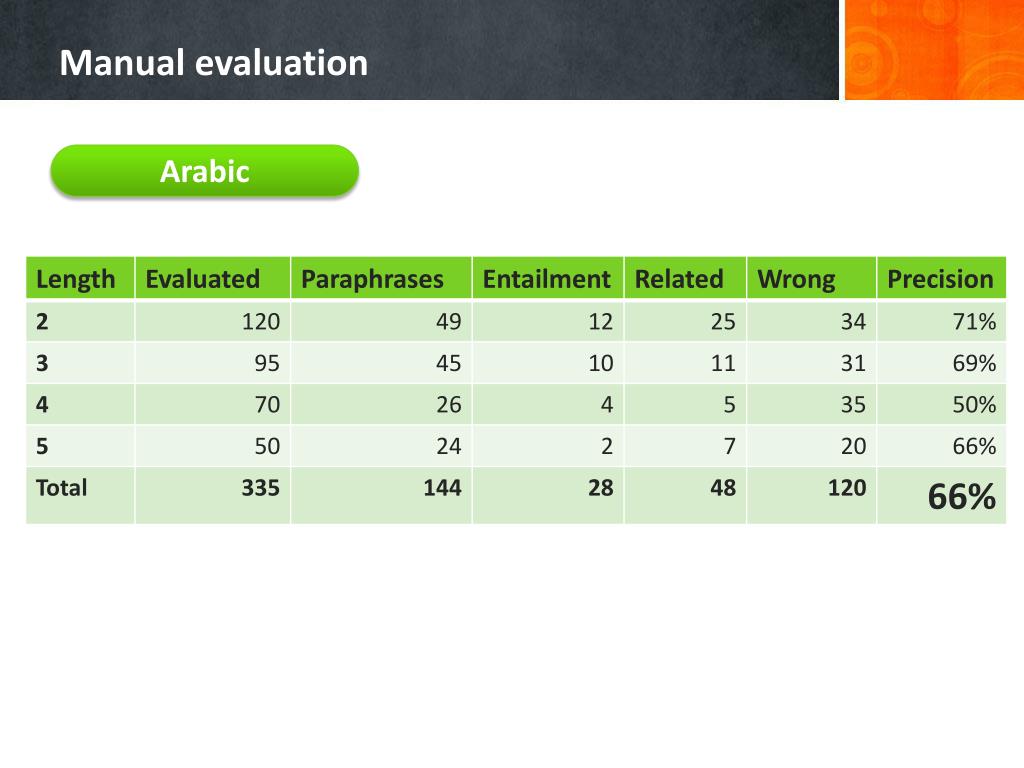Click the Related value 25
The height and width of the screenshot is (768, 1024).
tap(723, 321)
